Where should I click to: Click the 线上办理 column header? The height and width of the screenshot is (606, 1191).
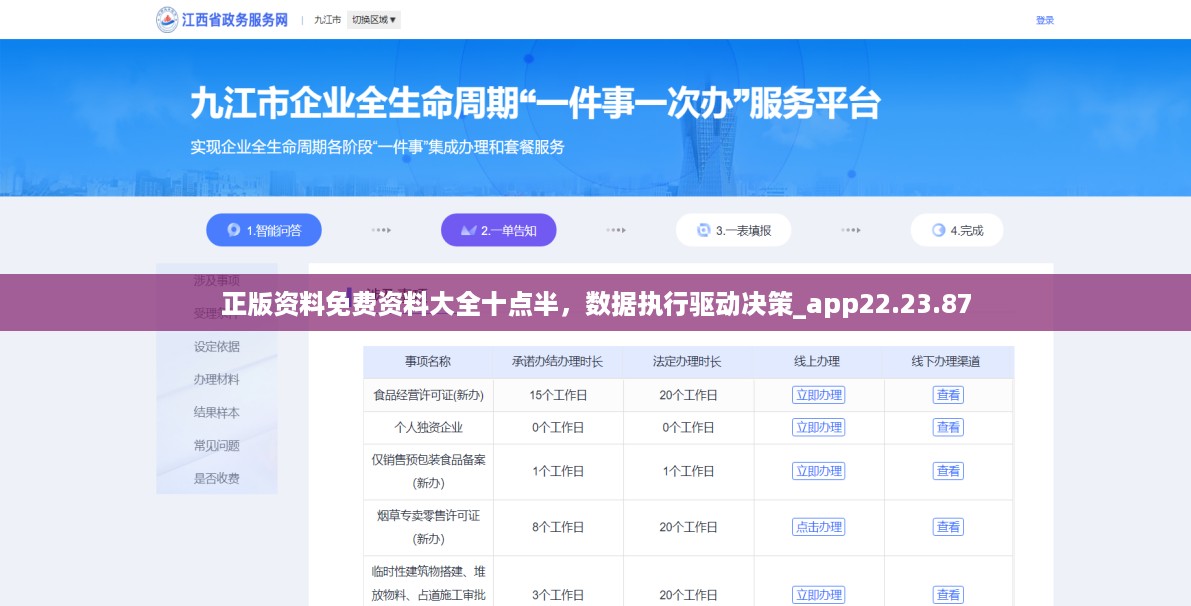817,361
